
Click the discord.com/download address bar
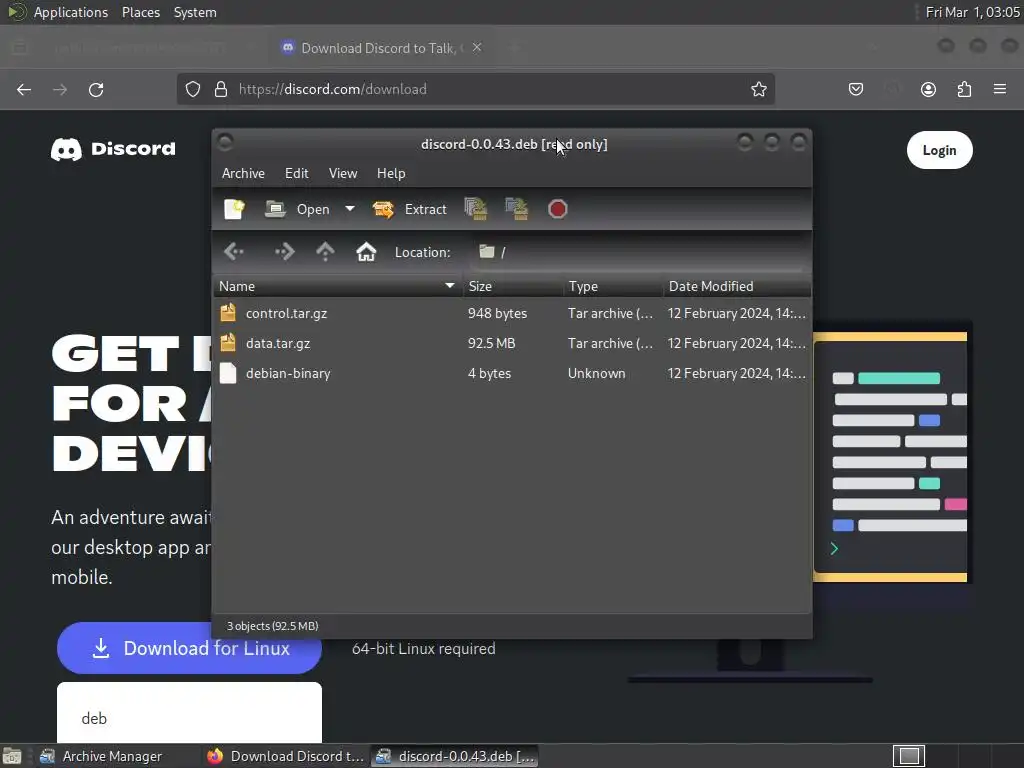475,89
